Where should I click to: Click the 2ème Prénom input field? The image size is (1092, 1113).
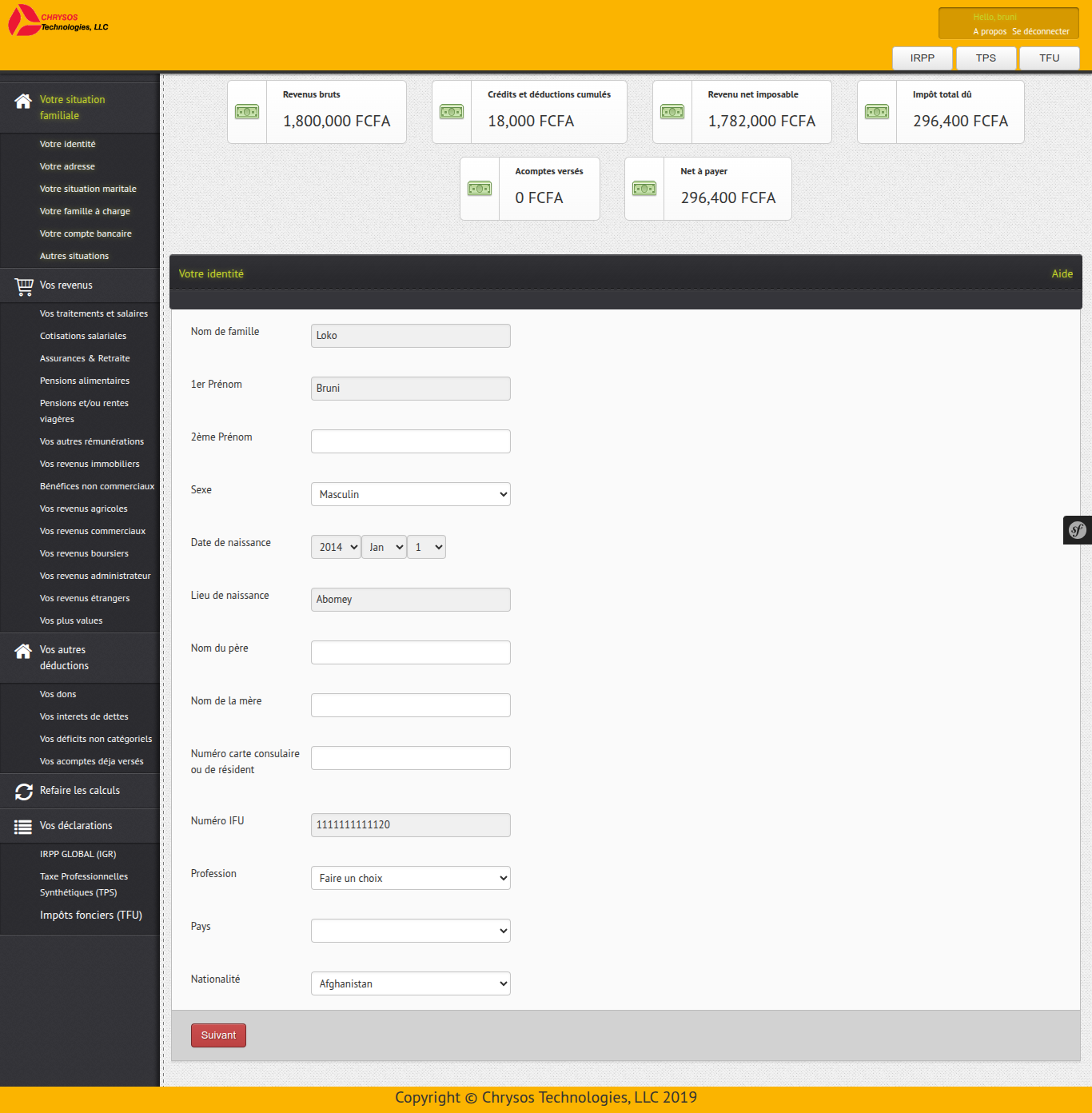[x=411, y=441]
